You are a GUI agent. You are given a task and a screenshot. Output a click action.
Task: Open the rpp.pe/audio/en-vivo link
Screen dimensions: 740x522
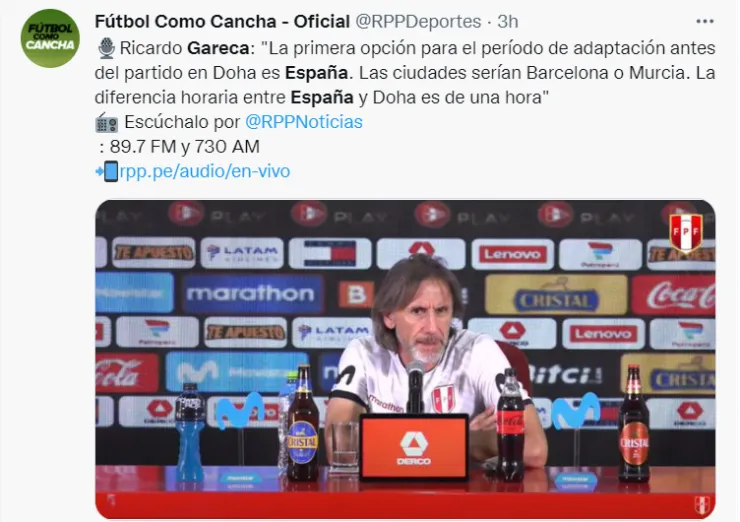click(204, 171)
